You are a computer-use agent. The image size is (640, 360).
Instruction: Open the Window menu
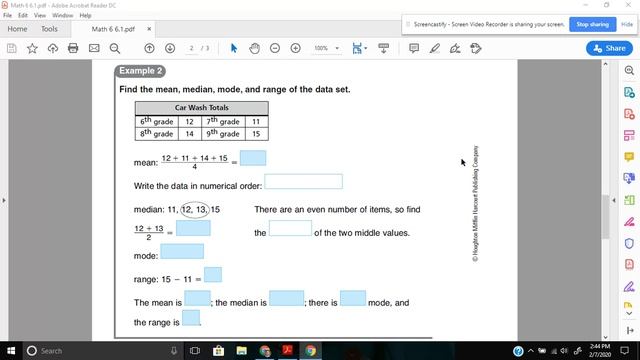pos(62,15)
